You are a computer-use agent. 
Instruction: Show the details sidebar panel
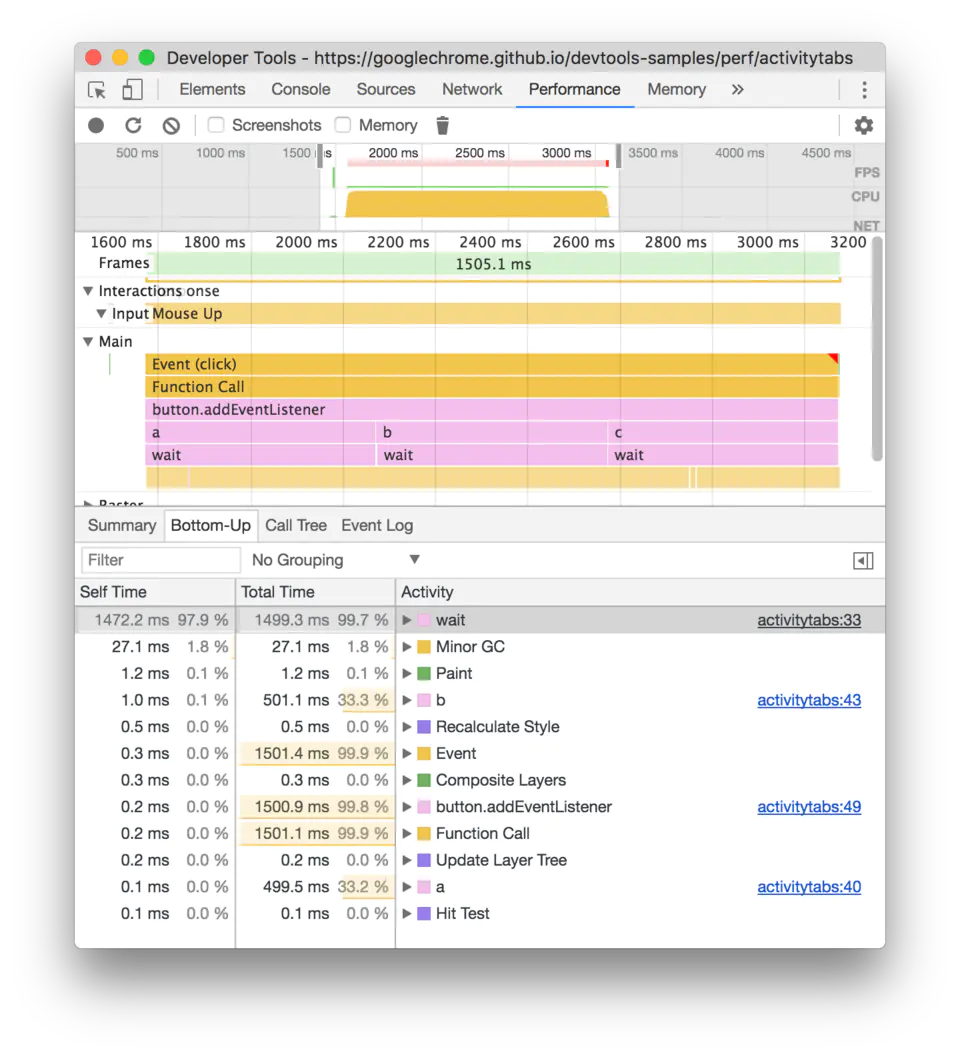(863, 560)
